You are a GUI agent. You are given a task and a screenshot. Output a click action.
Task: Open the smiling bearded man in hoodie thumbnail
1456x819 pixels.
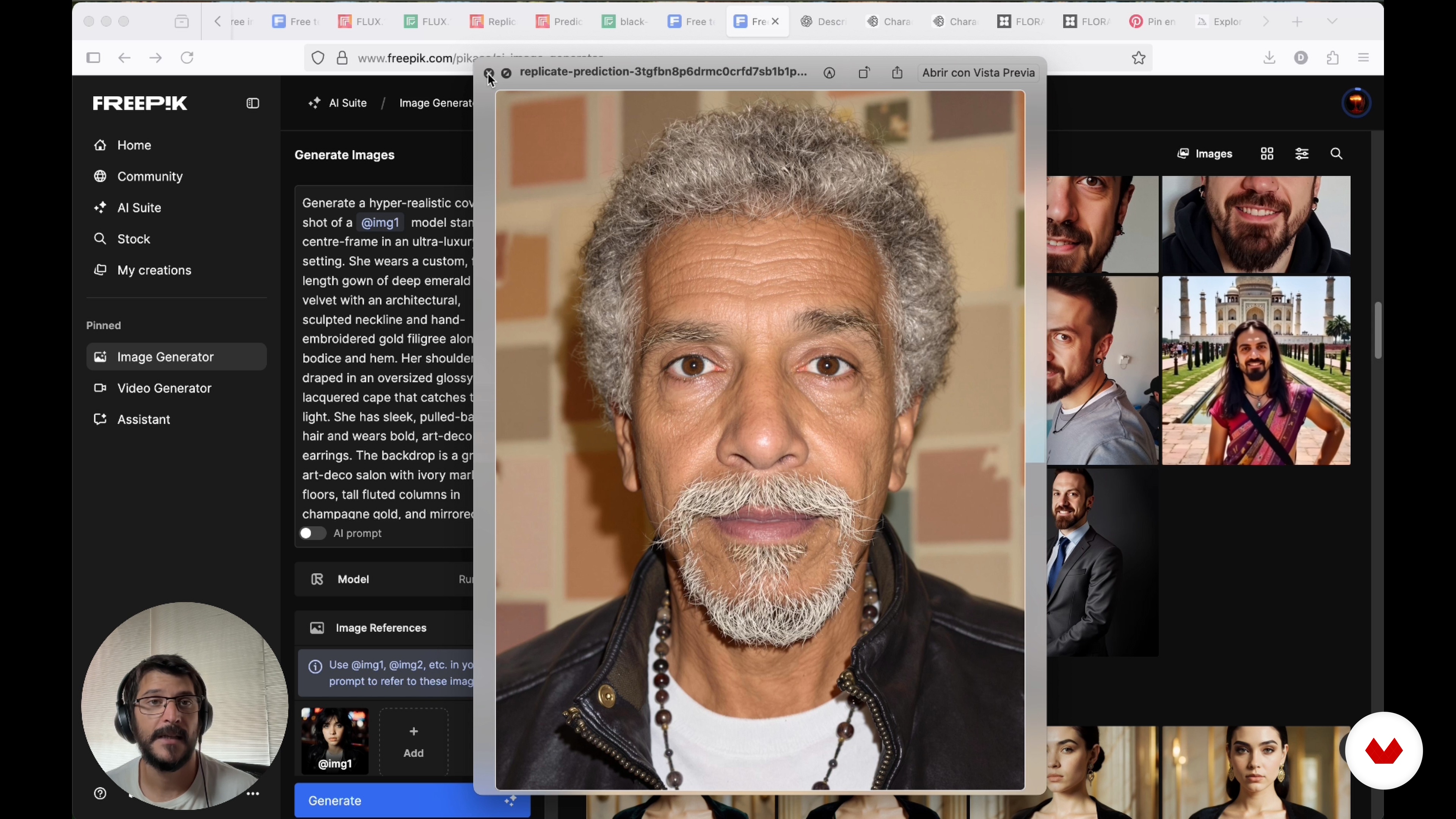click(x=1256, y=224)
